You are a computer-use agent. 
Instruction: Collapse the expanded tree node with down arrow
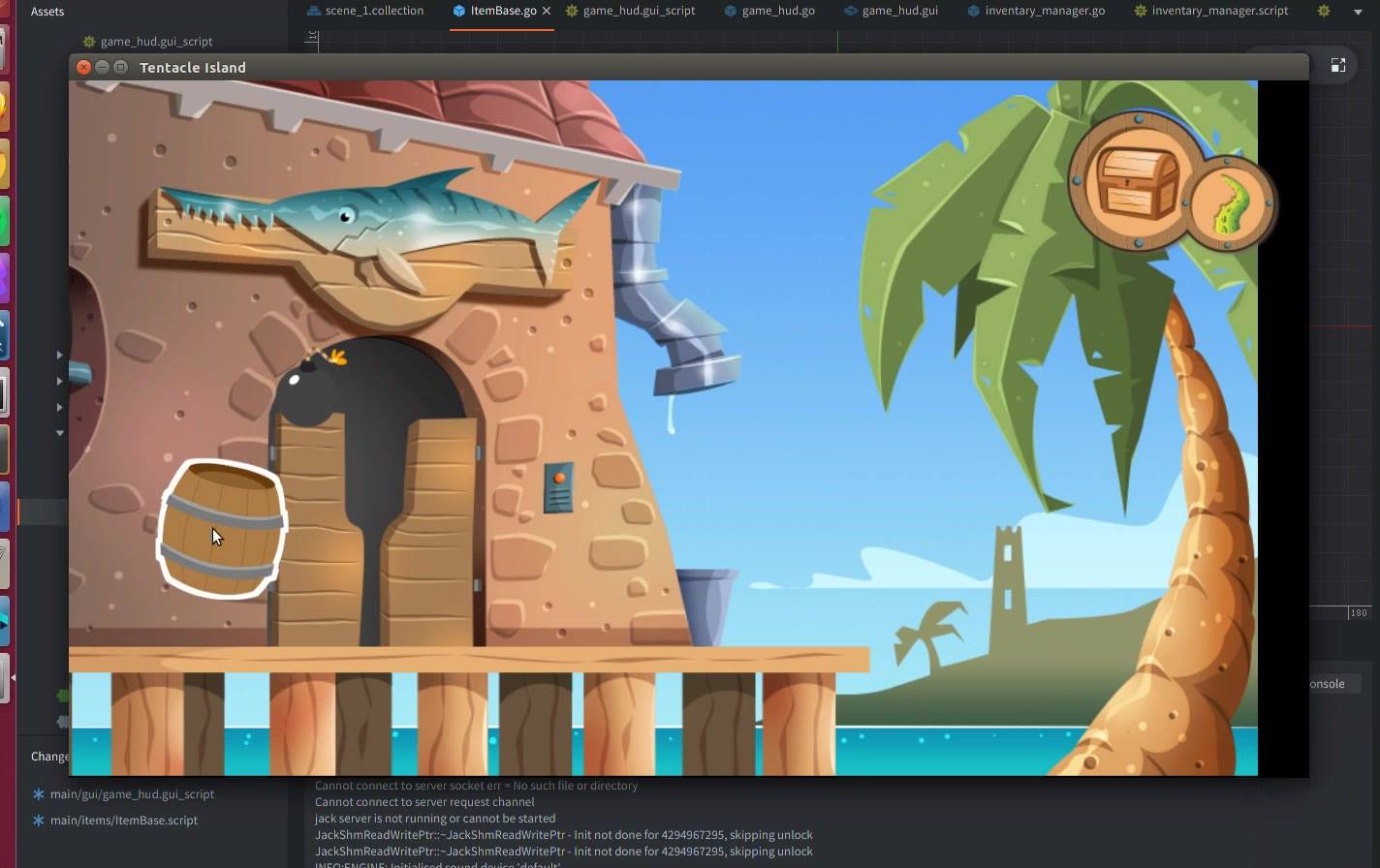[x=58, y=433]
